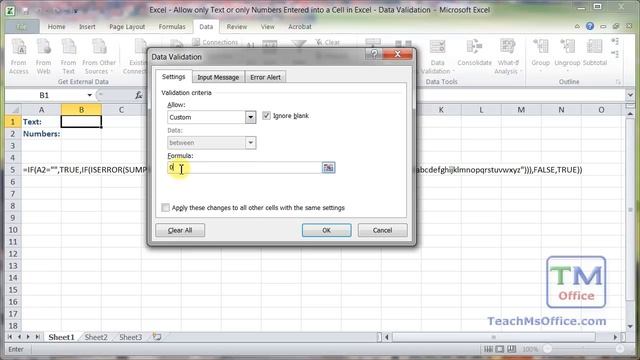Click the OK button
The height and width of the screenshot is (360, 640).
pos(326,230)
